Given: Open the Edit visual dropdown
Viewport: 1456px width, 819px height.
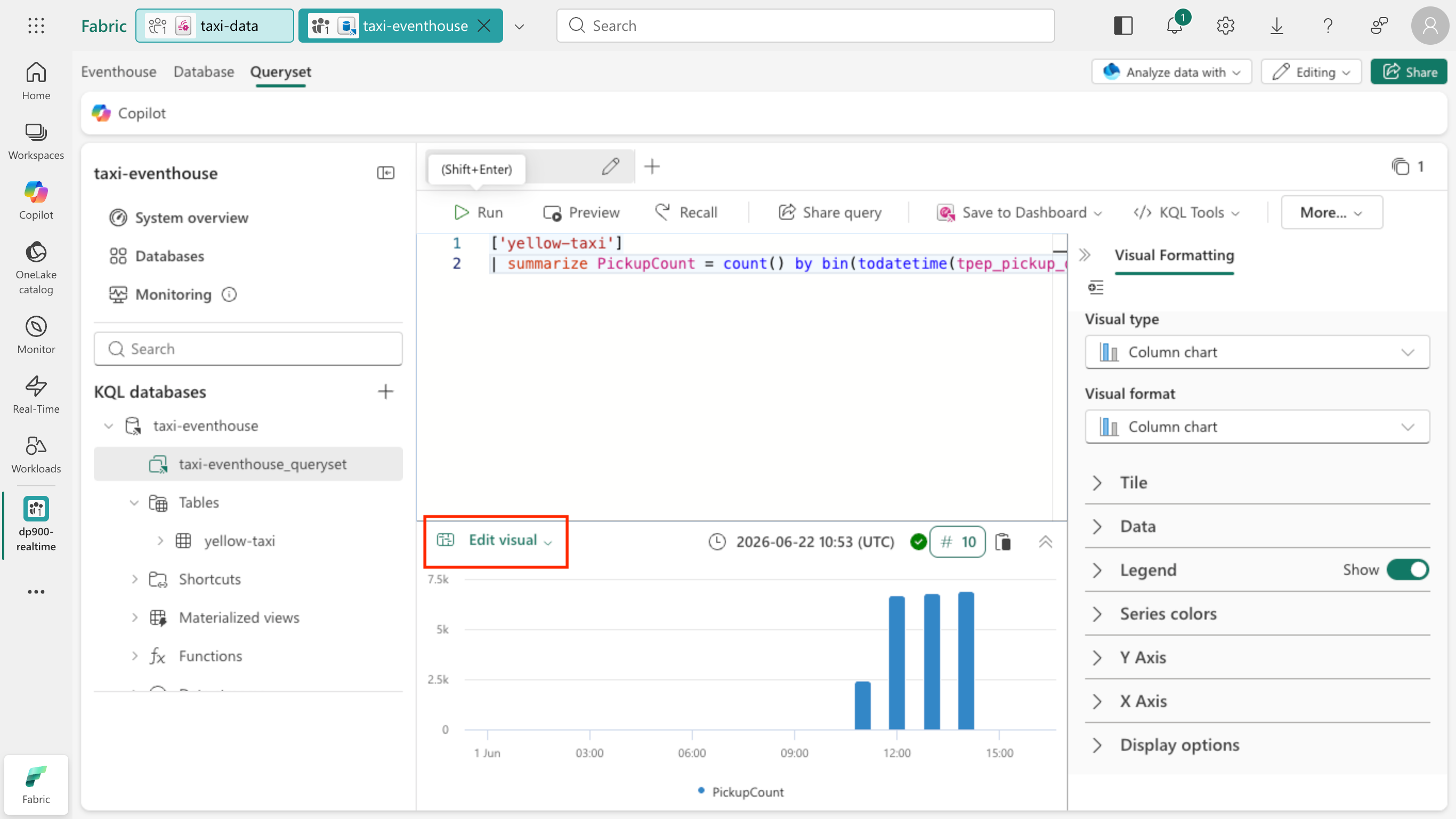Looking at the screenshot, I should (x=495, y=540).
